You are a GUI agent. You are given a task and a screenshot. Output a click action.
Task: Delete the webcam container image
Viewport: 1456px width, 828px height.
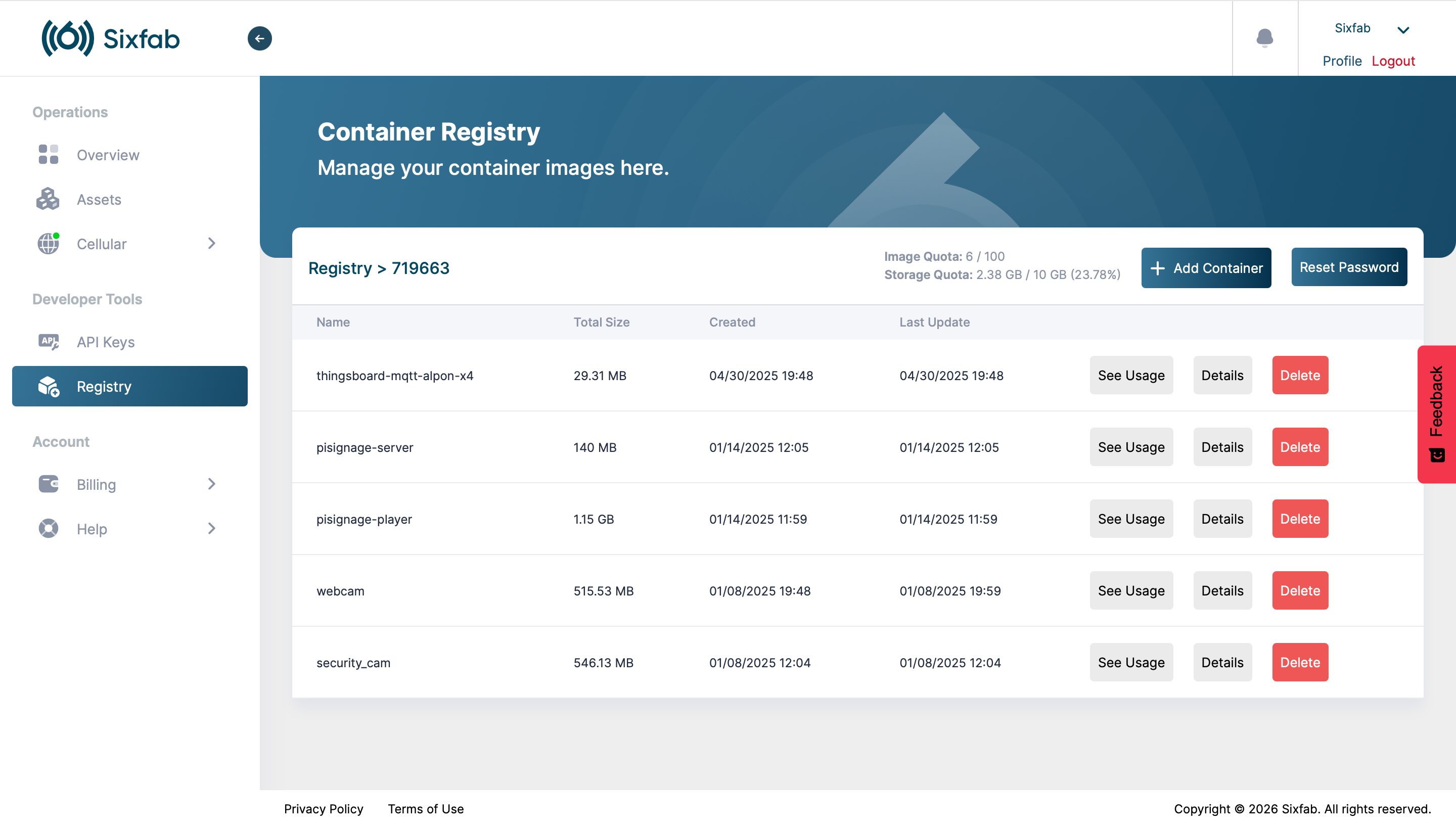1300,590
